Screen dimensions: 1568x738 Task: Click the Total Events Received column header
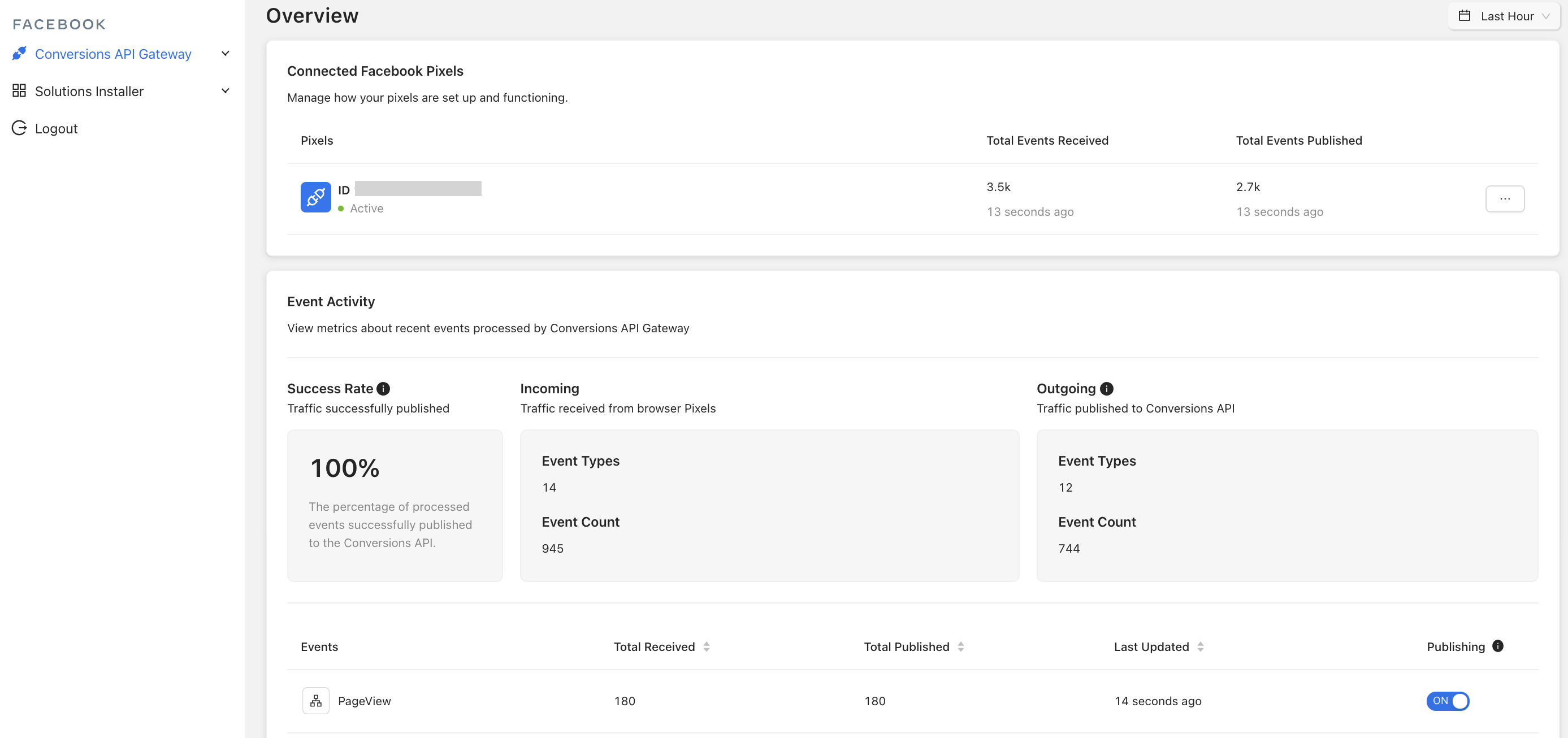[x=1047, y=141]
